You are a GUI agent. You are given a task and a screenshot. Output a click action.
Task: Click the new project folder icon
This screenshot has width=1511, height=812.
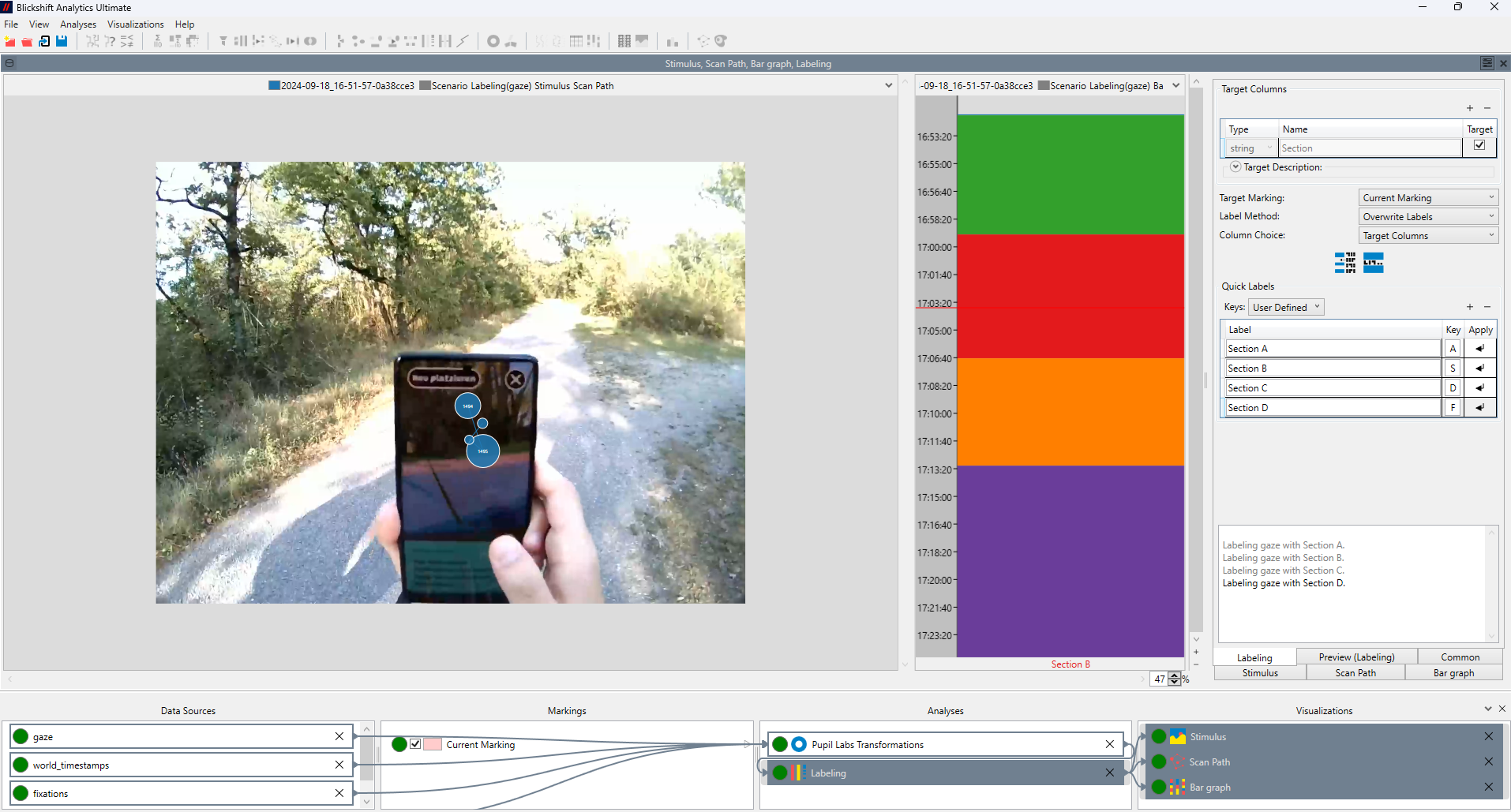coord(10,41)
